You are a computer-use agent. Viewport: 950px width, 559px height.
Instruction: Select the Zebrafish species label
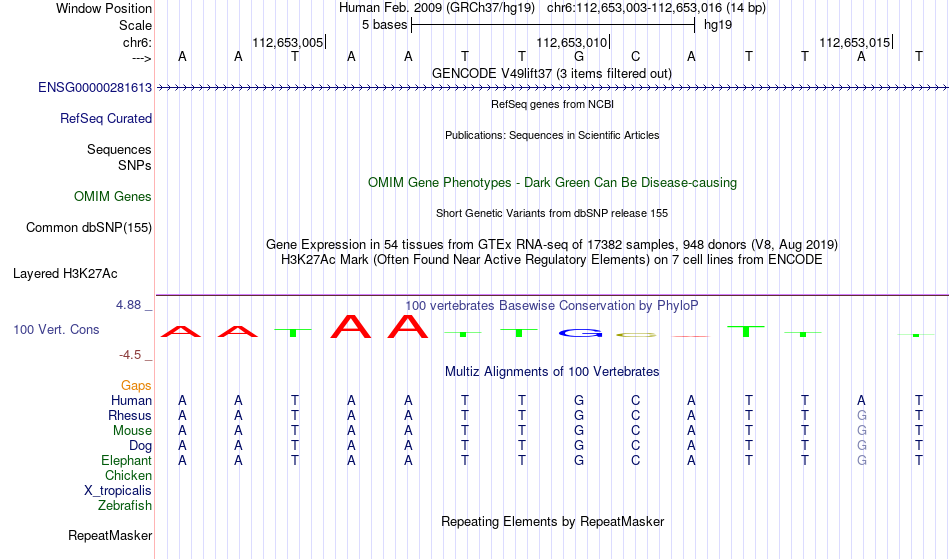(x=125, y=506)
